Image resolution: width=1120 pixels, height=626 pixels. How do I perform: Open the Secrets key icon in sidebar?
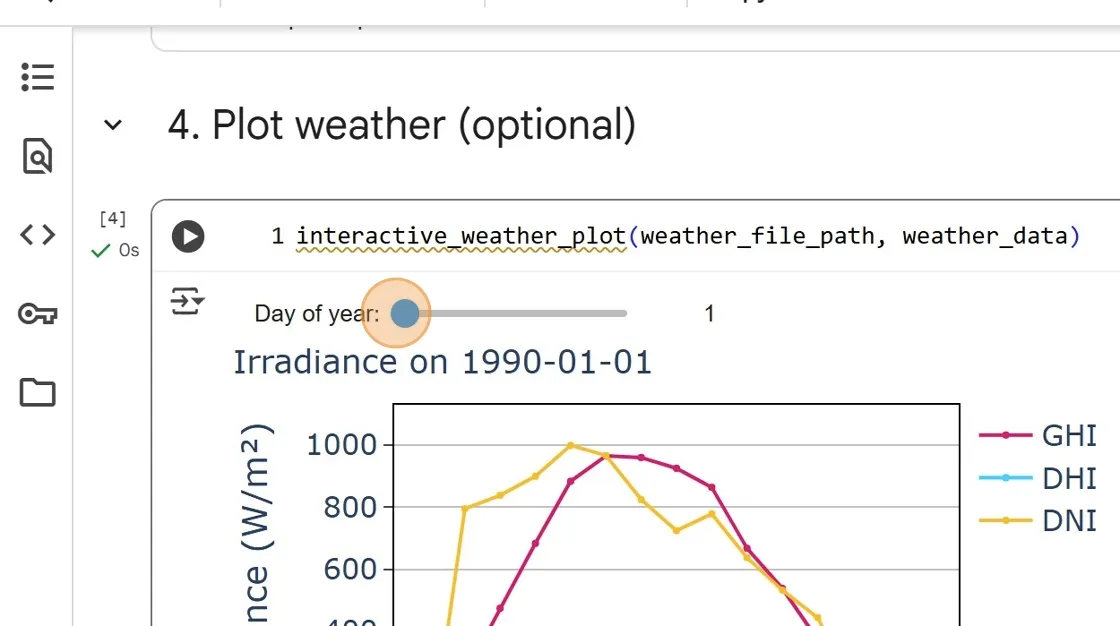(37, 314)
